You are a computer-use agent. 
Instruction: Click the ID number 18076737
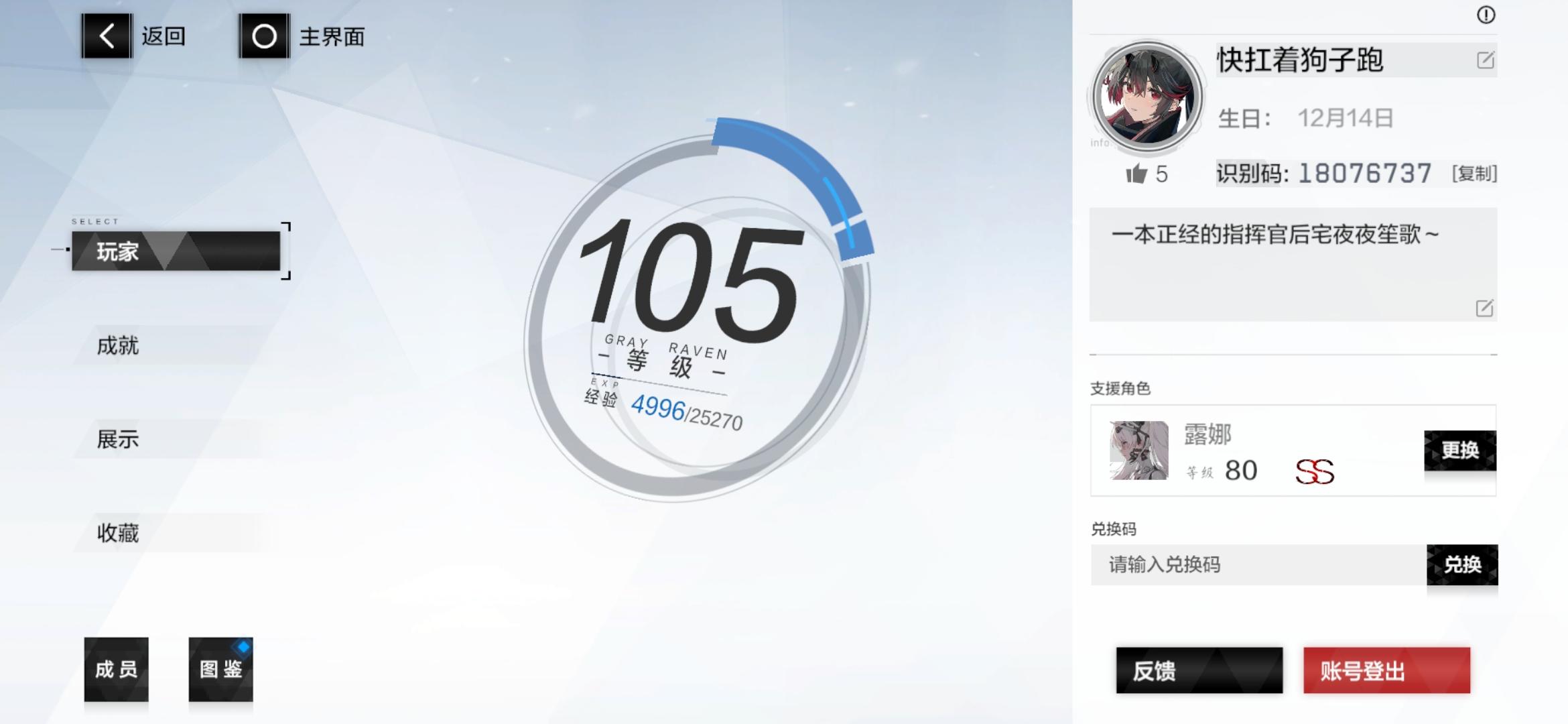pyautogui.click(x=1365, y=174)
